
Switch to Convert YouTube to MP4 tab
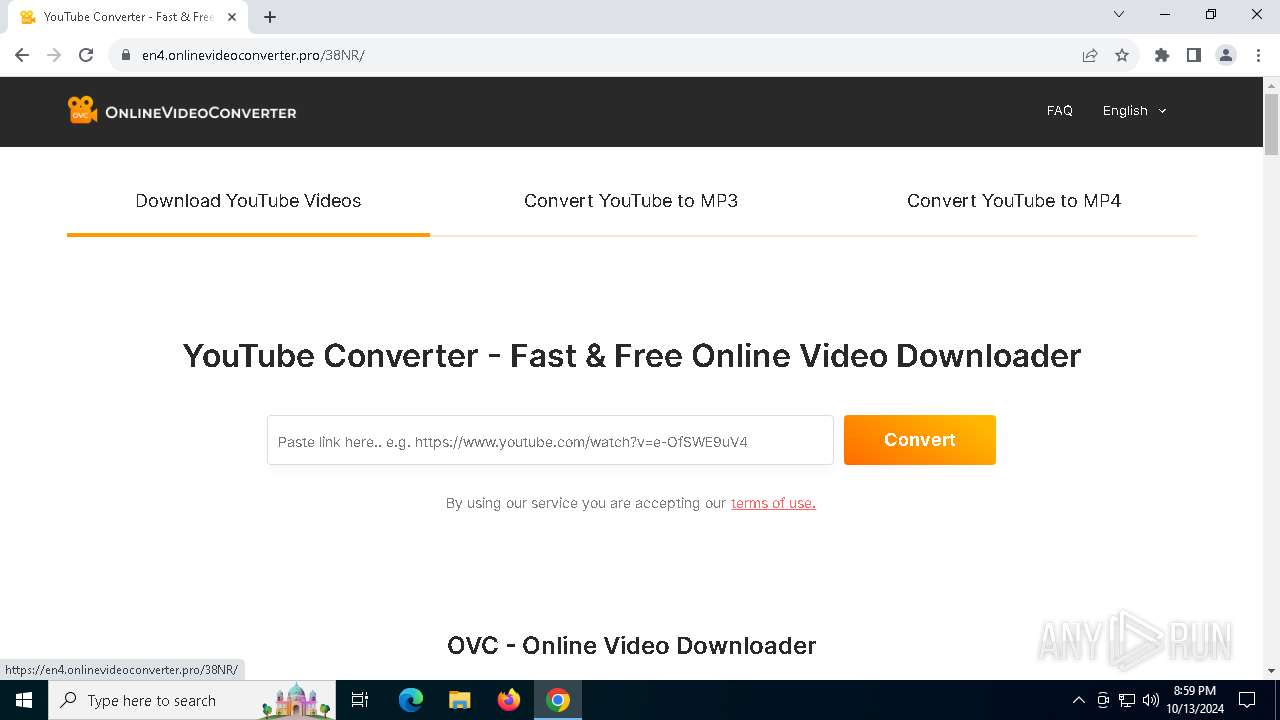[x=1014, y=201]
